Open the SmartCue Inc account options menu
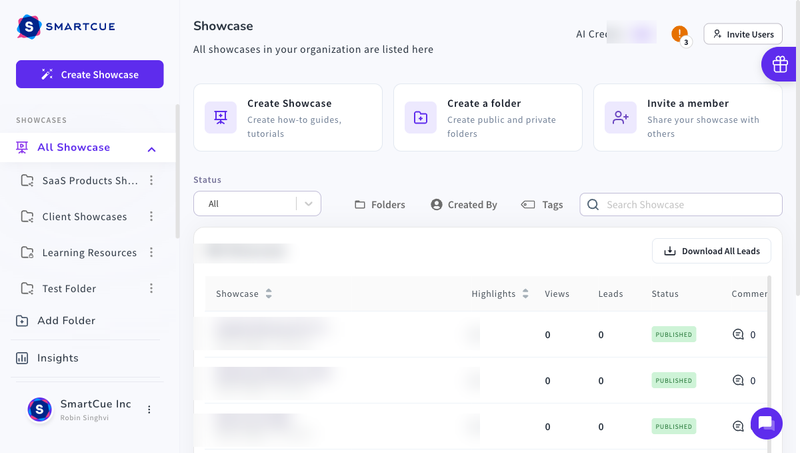This screenshot has height=453, width=800. click(149, 410)
